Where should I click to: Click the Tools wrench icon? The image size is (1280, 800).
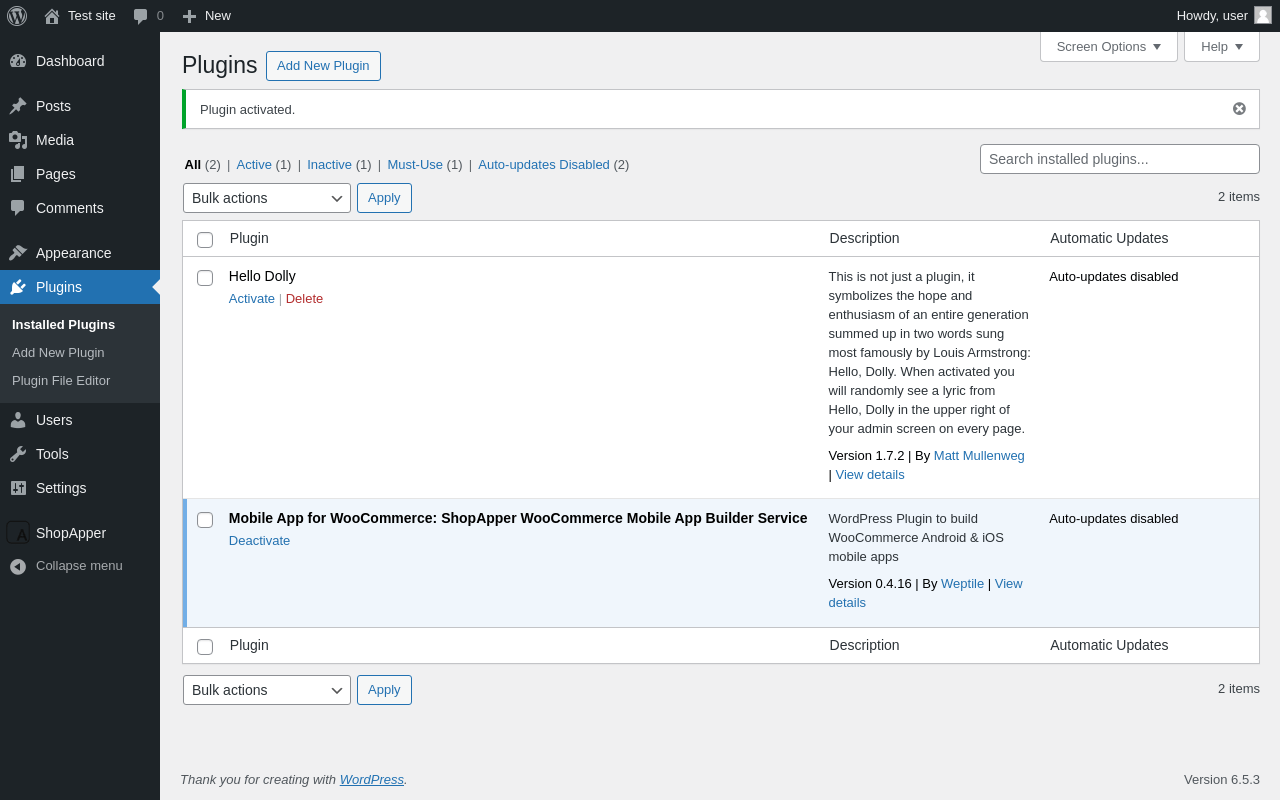pos(18,454)
